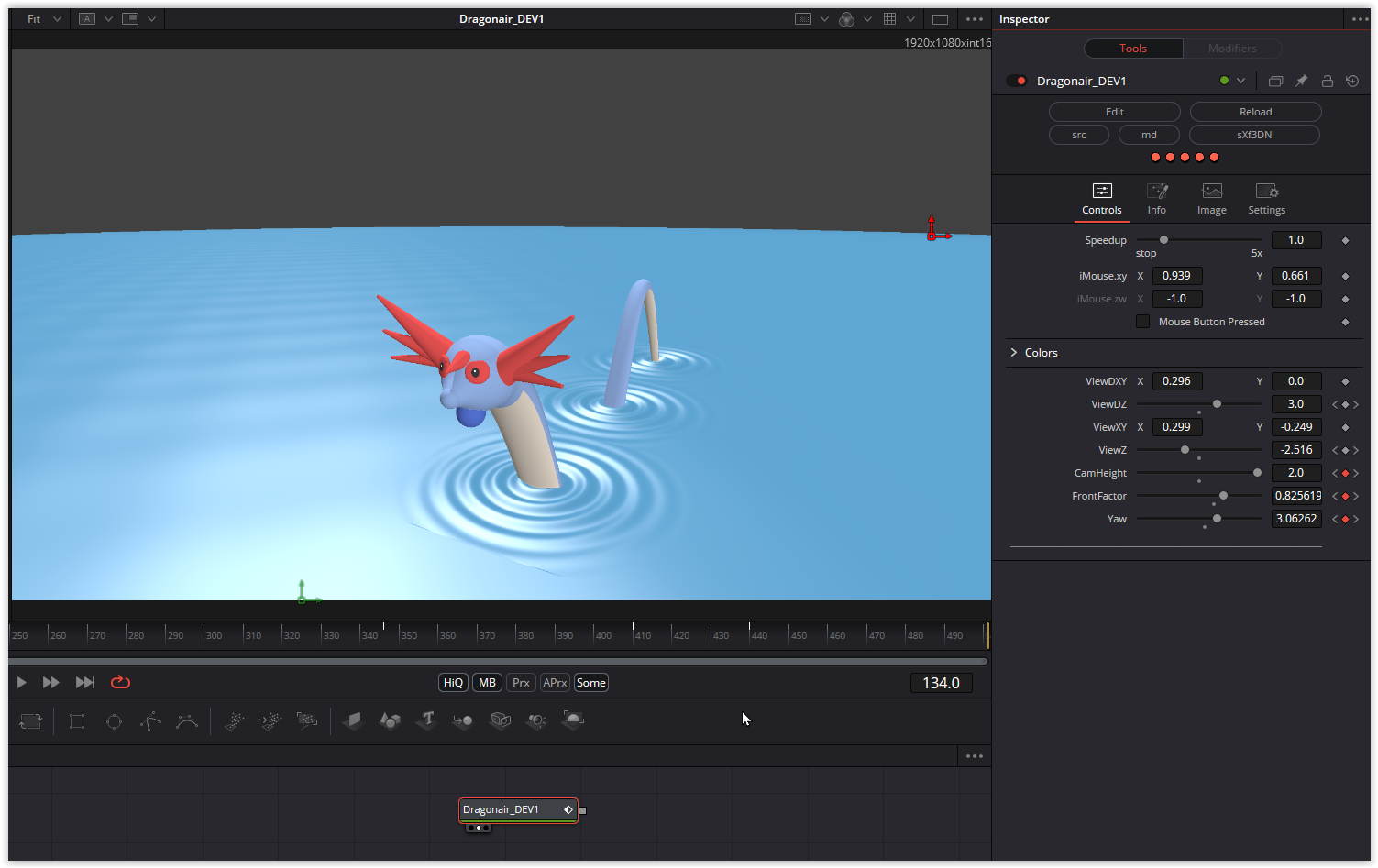This screenshot has width=1378, height=868.
Task: Add an Ellipse mask from toolbar
Action: (114, 721)
